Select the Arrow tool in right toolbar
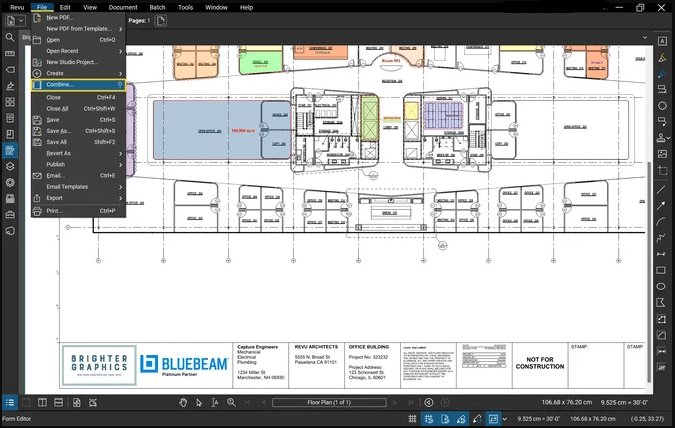Image resolution: width=675 pixels, height=428 pixels. 661,205
